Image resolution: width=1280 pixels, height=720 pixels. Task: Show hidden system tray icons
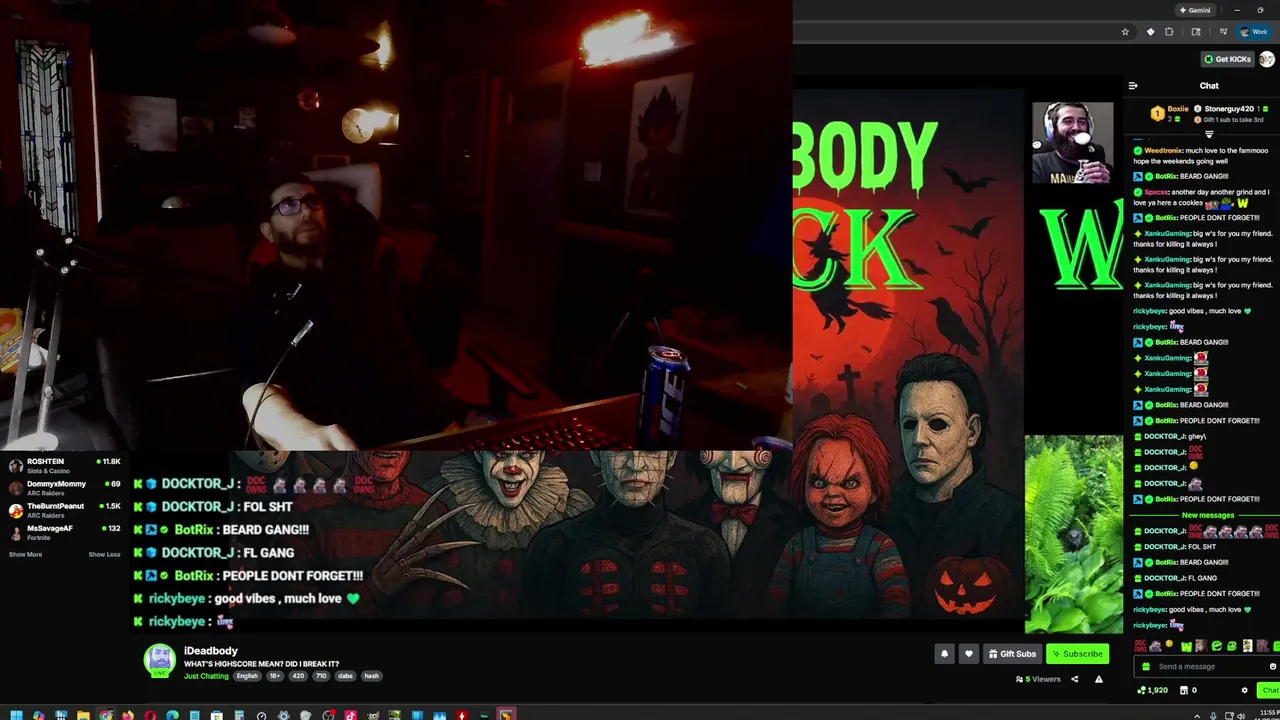[x=1197, y=716]
